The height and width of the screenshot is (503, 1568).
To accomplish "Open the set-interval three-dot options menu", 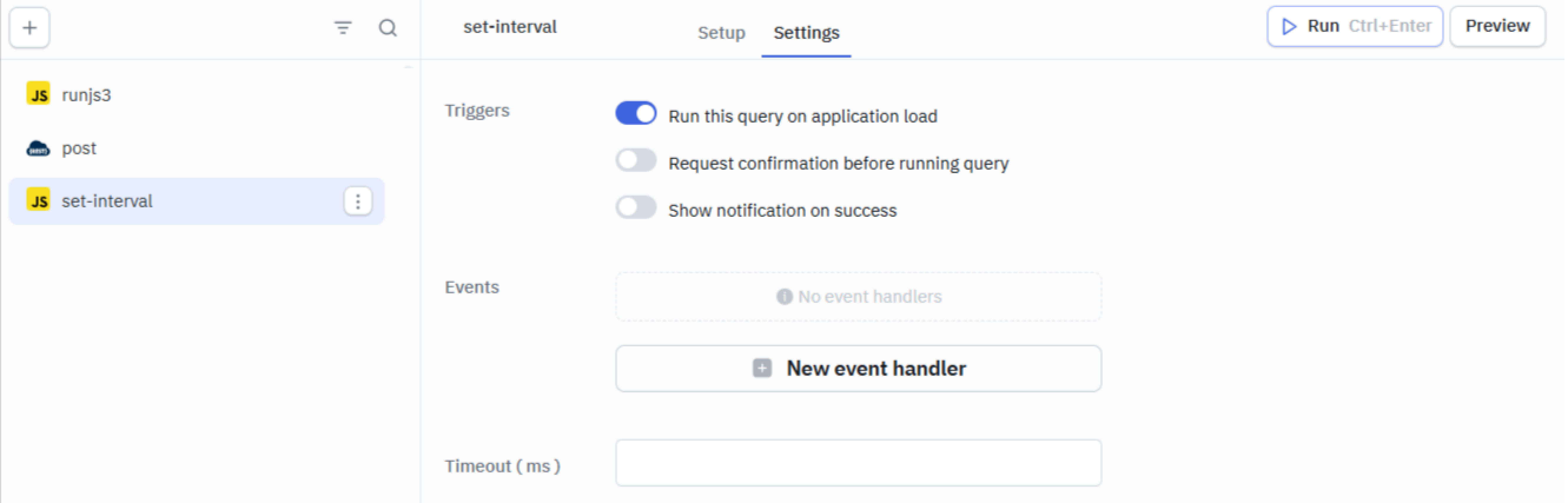I will pyautogui.click(x=358, y=201).
